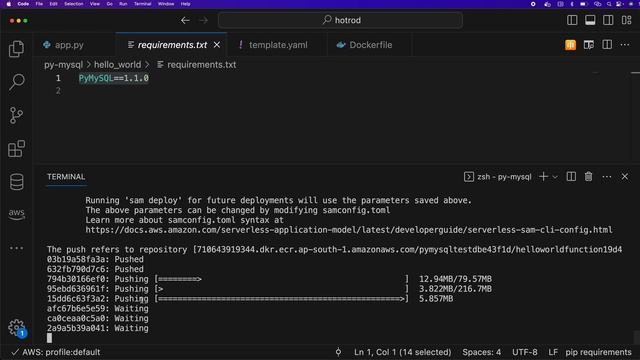
Task: Select the requirements.txt tab
Action: (x=172, y=45)
